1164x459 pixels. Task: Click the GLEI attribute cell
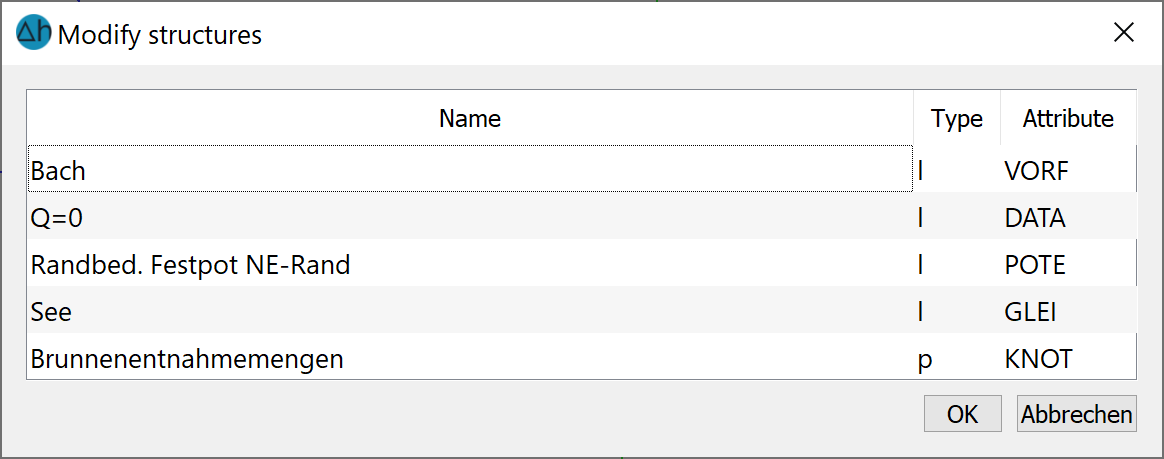(x=1068, y=310)
